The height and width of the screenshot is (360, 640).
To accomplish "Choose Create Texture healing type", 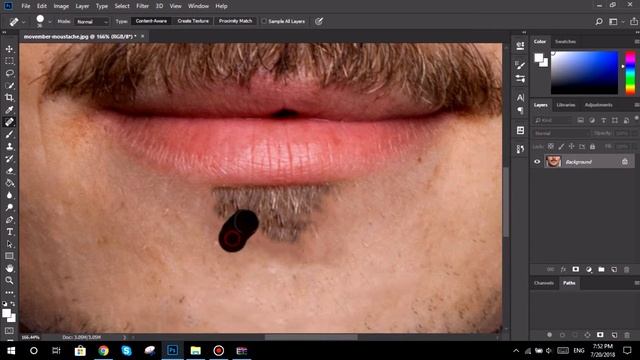I will pyautogui.click(x=193, y=21).
